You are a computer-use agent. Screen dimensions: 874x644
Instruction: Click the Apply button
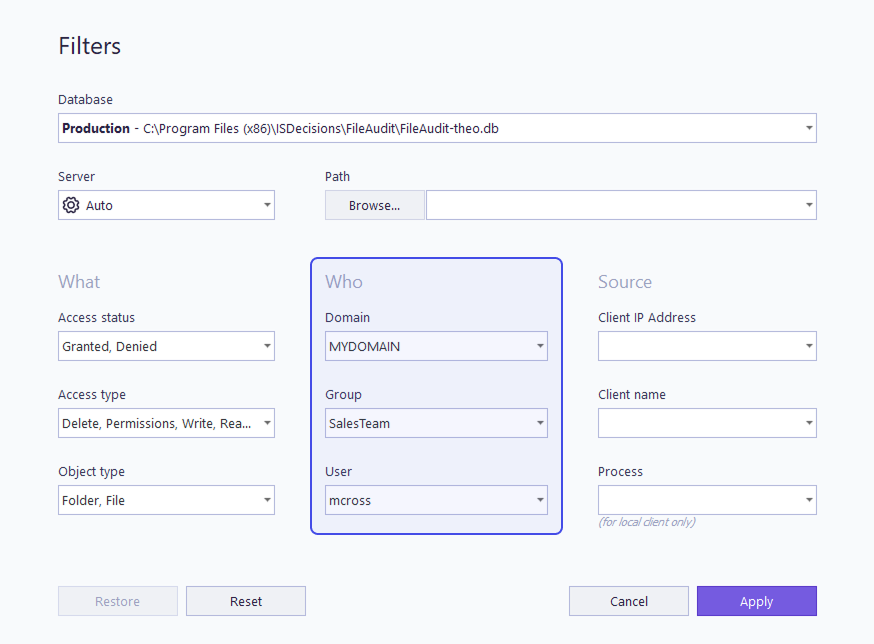[756, 601]
